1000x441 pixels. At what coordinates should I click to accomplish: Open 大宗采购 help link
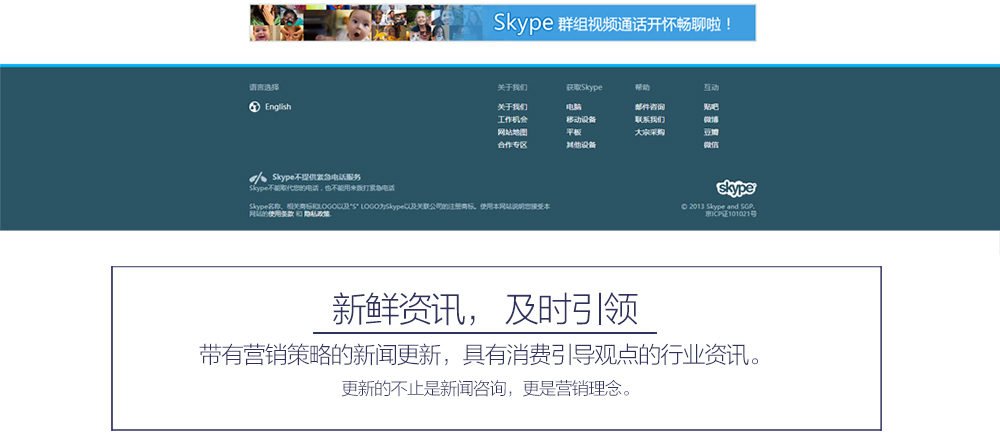650,133
